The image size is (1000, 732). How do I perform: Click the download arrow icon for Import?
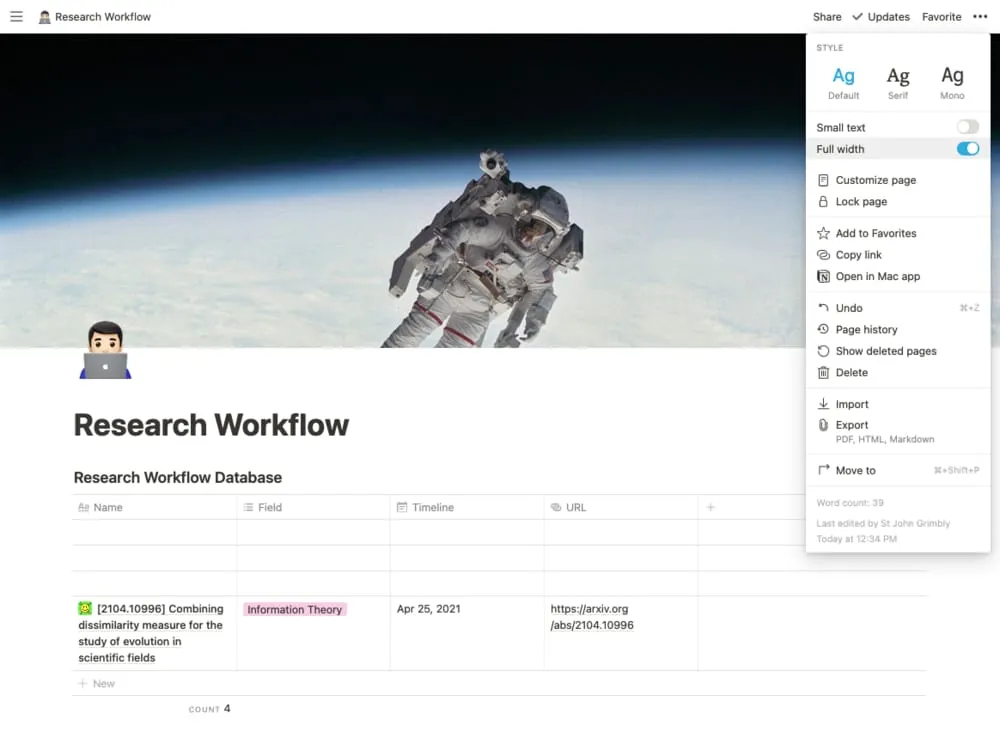click(x=823, y=404)
